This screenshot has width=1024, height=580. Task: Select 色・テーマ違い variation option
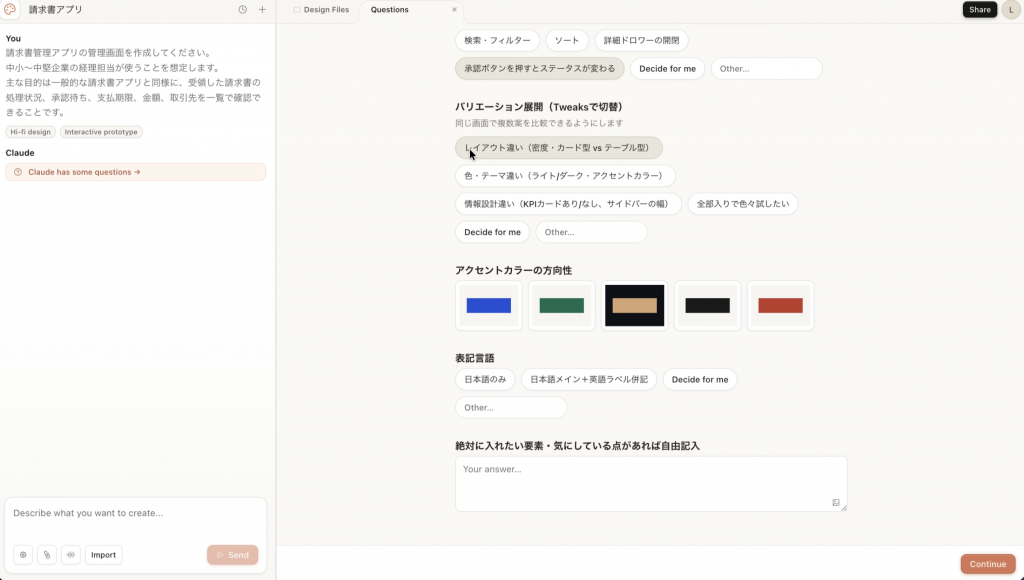pos(565,176)
